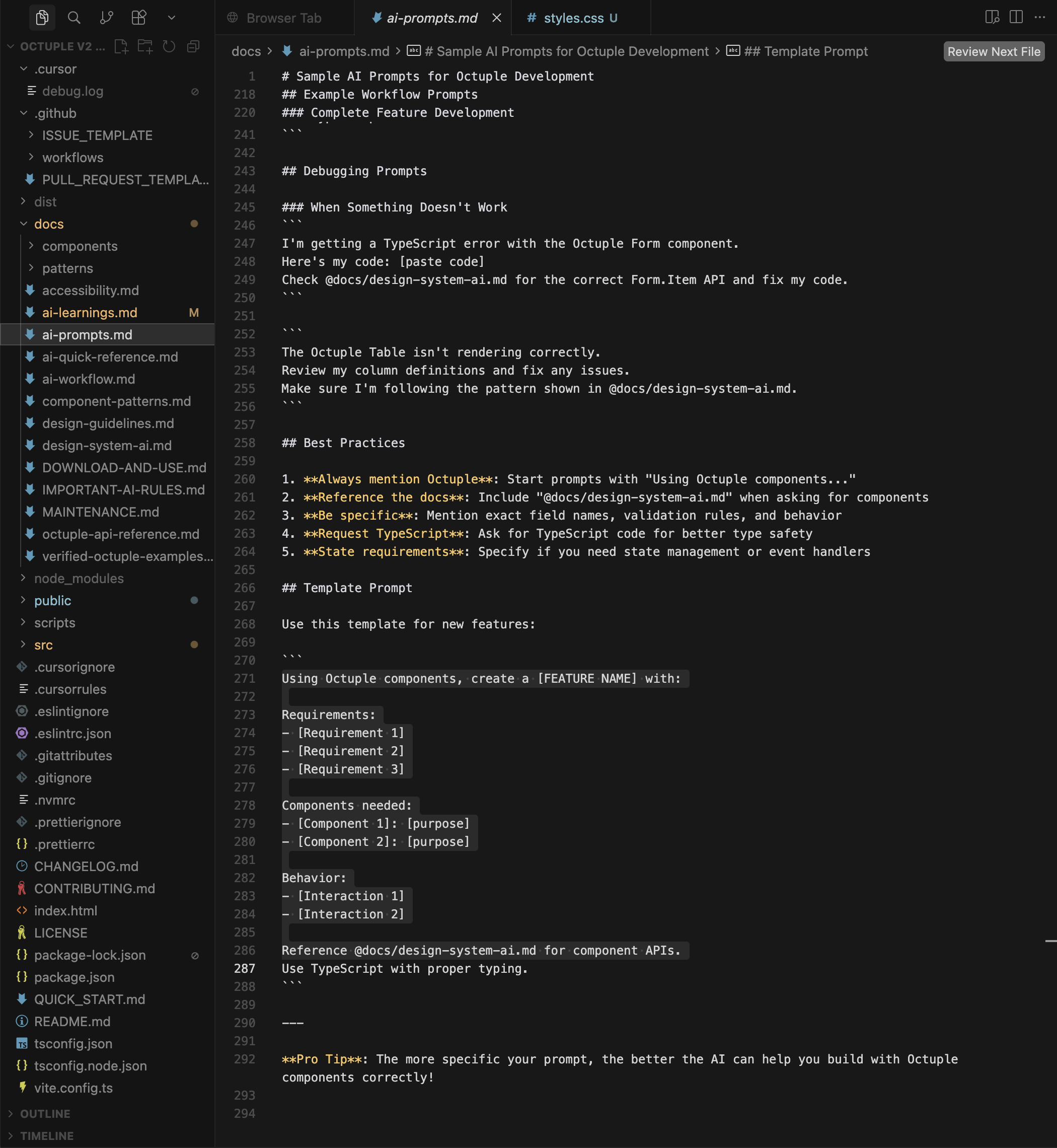This screenshot has width=1057, height=1148.
Task: Open the Source Control branch icon
Action: pyautogui.click(x=106, y=18)
